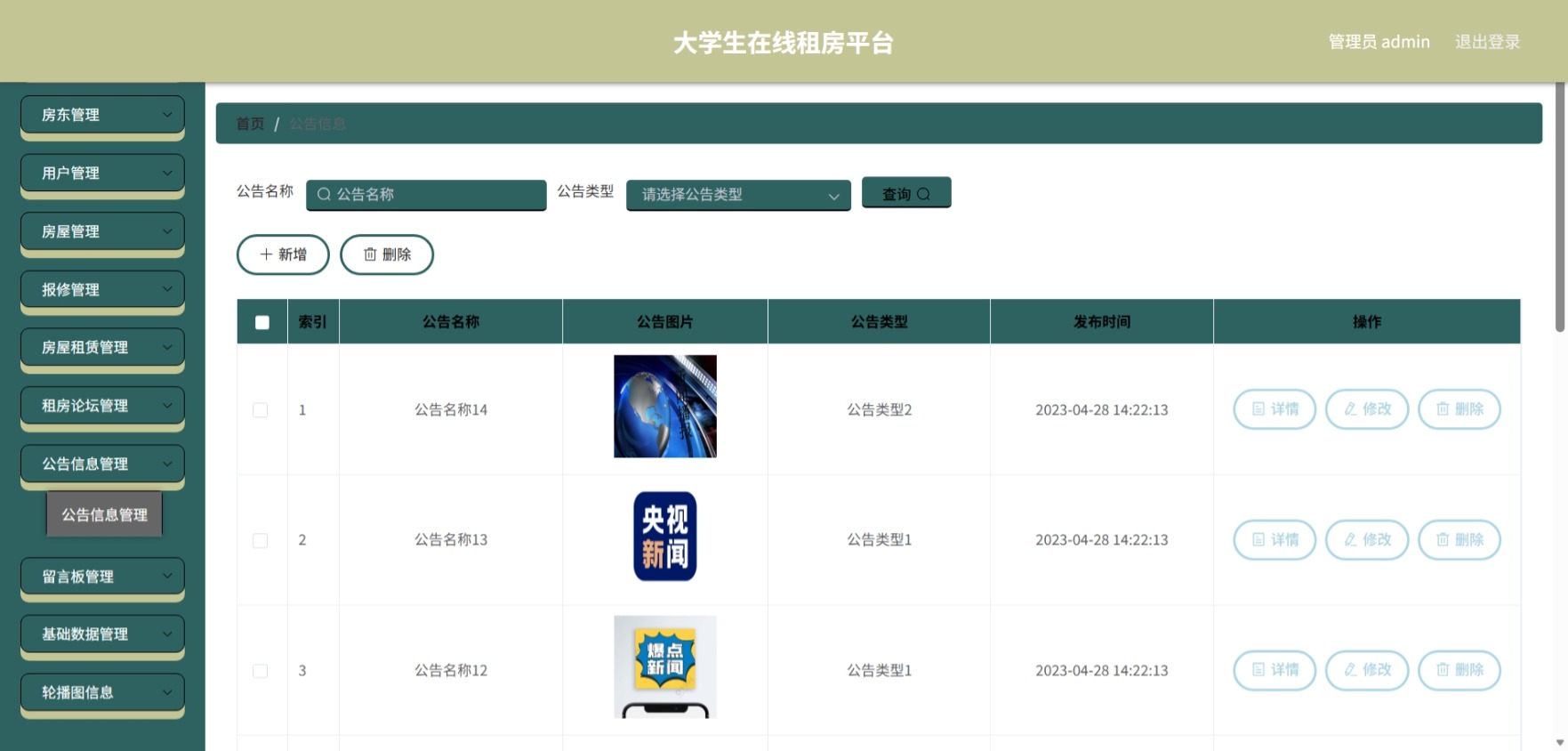Go to 首页 in the breadcrumb
The height and width of the screenshot is (751, 1568).
pos(250,124)
